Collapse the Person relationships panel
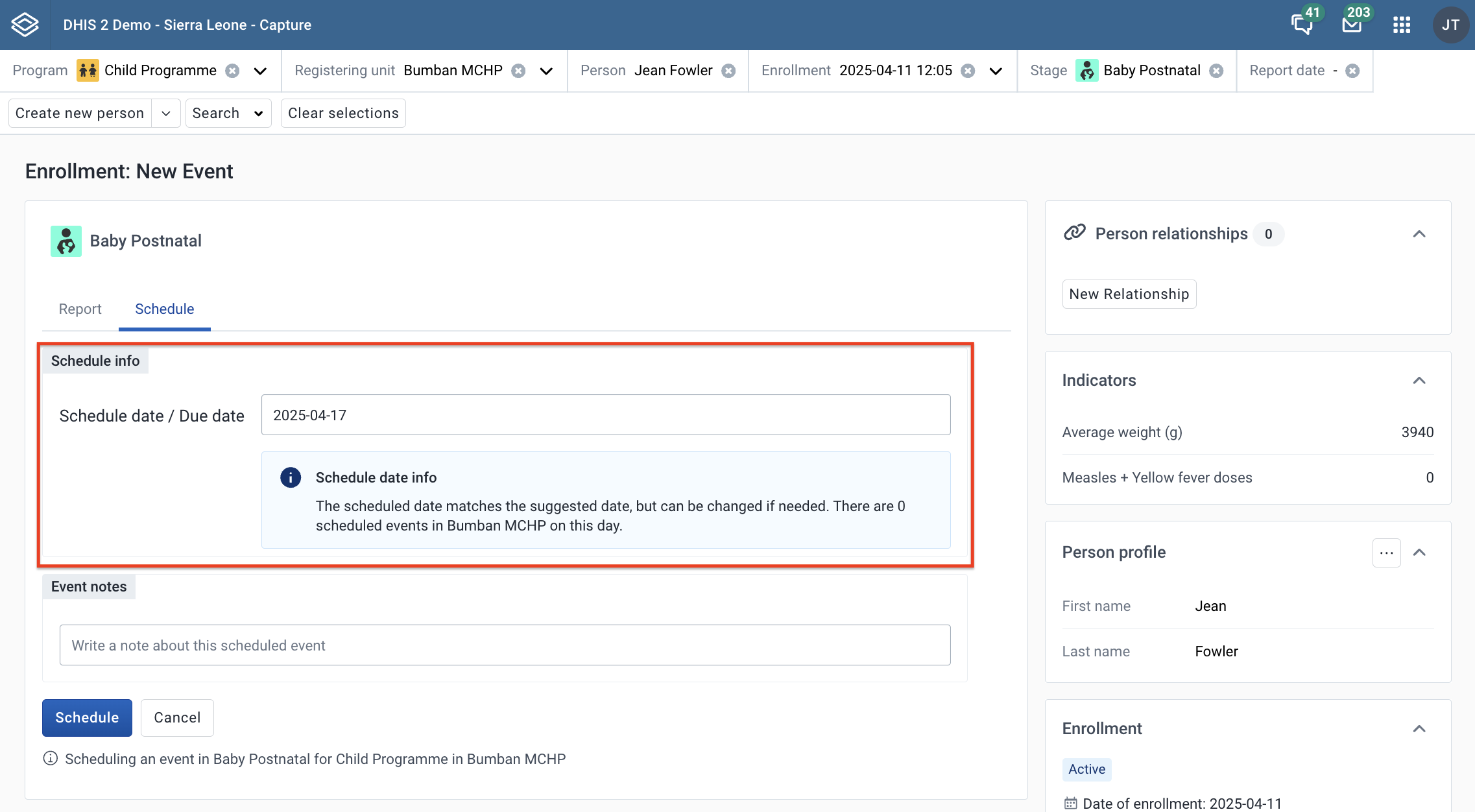The width and height of the screenshot is (1475, 812). coord(1419,234)
